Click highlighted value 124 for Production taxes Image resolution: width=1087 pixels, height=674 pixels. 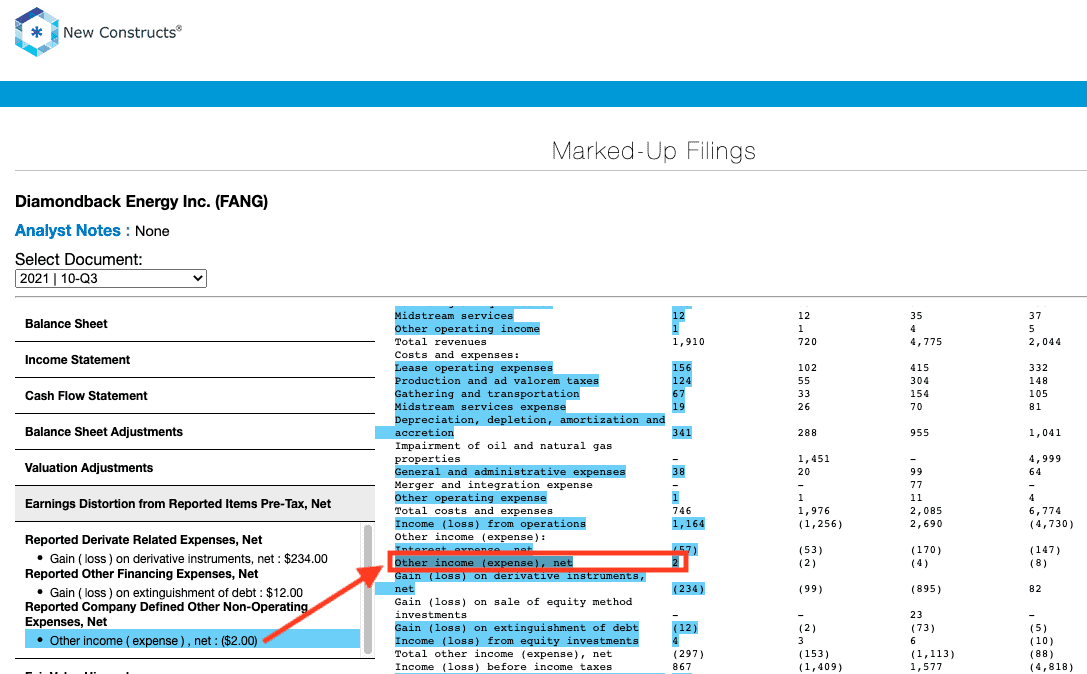(682, 381)
